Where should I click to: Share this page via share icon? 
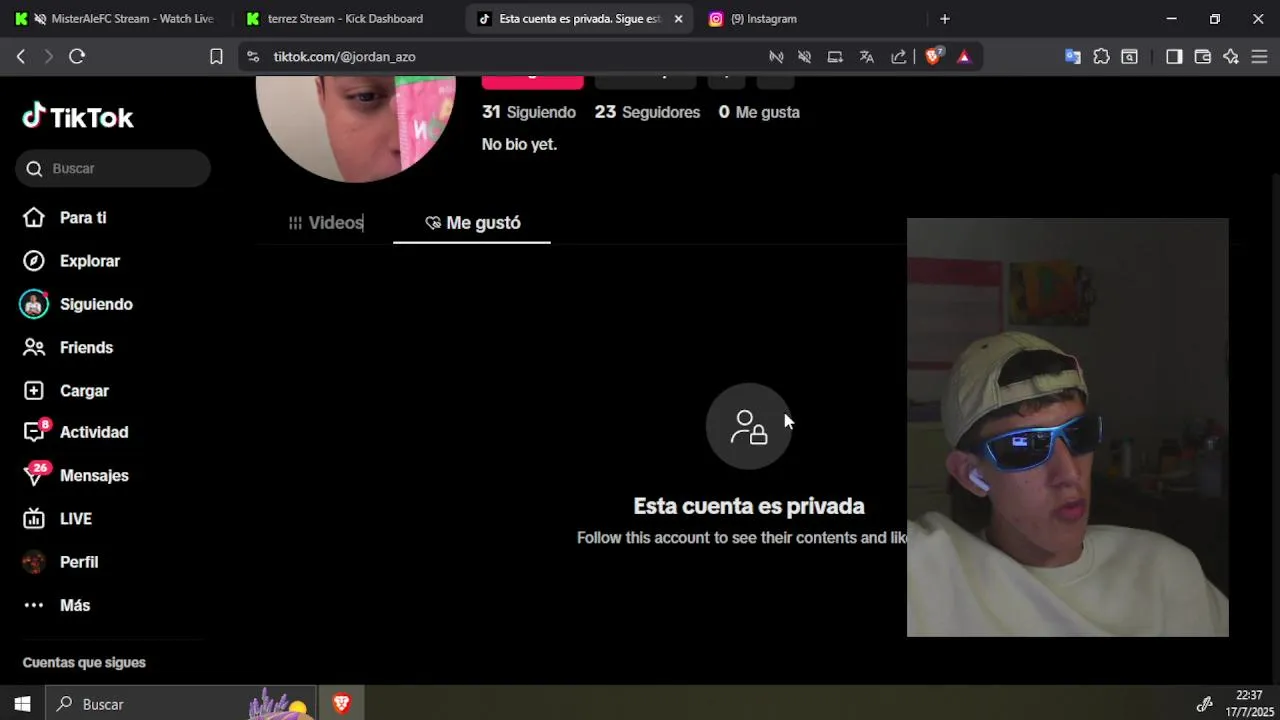[899, 57]
